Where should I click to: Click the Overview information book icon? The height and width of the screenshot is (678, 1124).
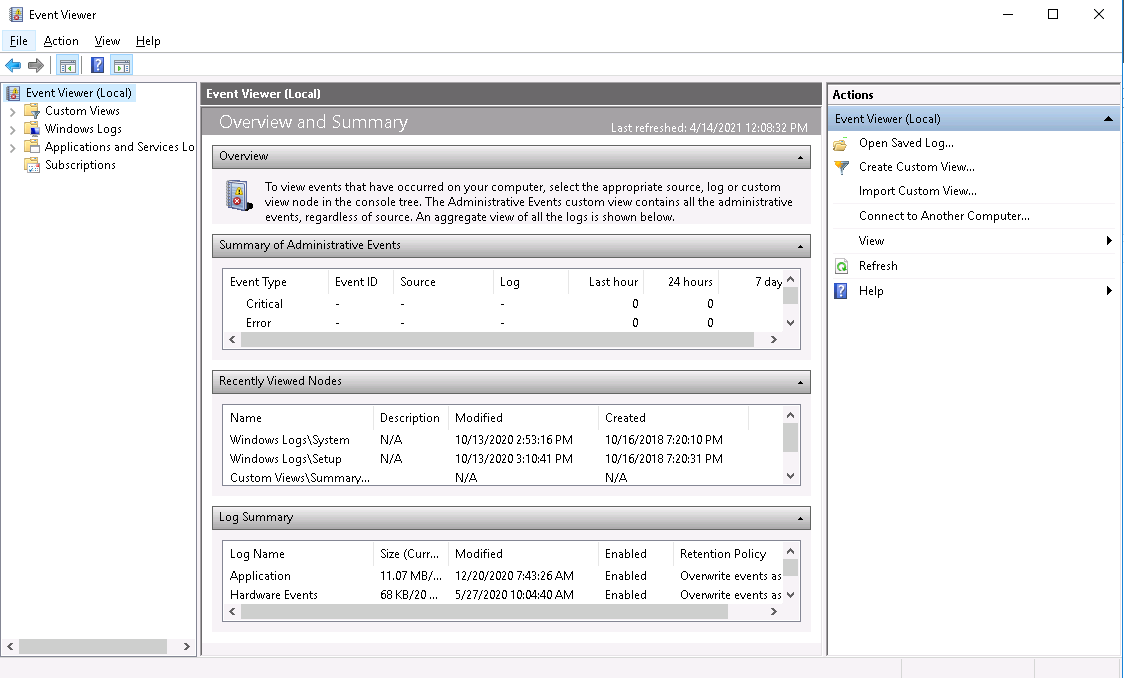click(x=239, y=195)
